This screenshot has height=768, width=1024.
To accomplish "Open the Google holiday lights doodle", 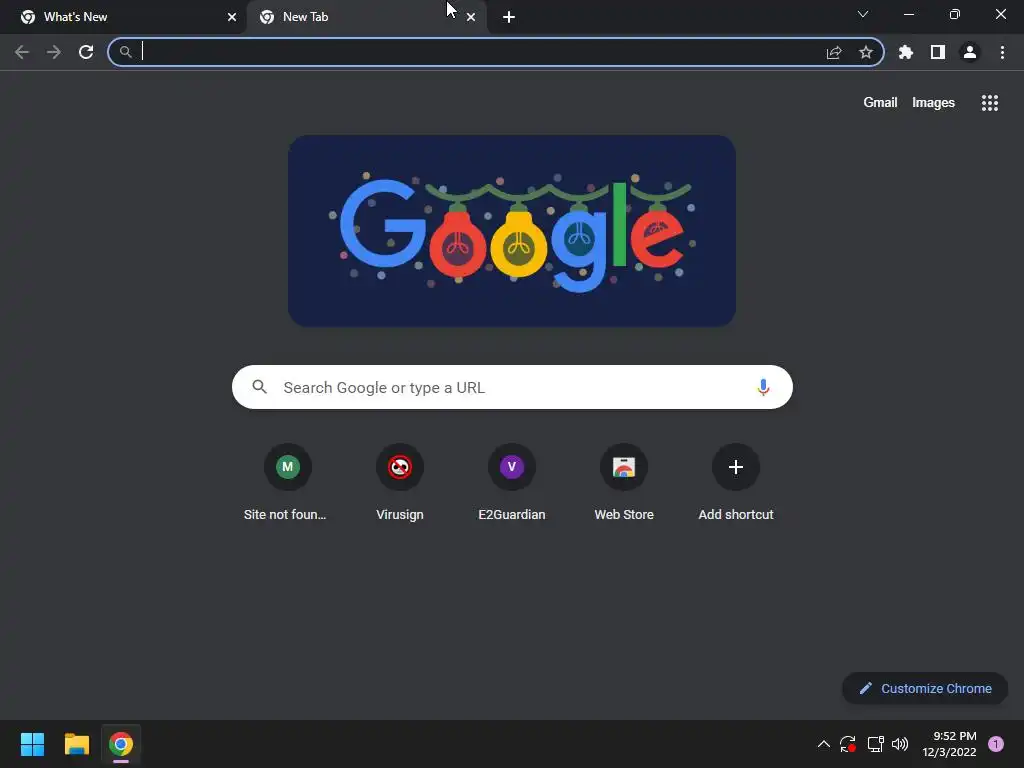I will [512, 231].
